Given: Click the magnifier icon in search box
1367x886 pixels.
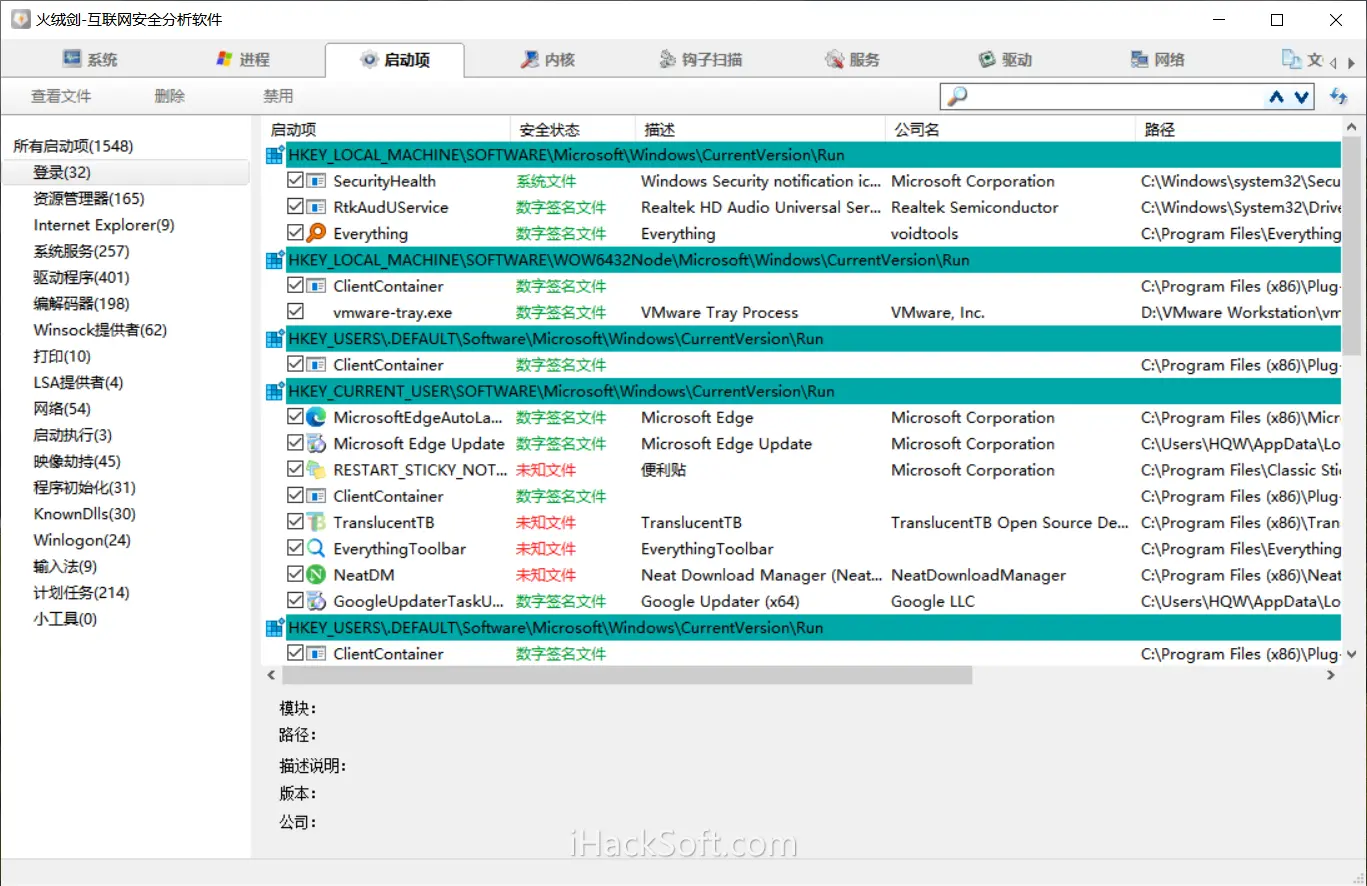Looking at the screenshot, I should [957, 96].
